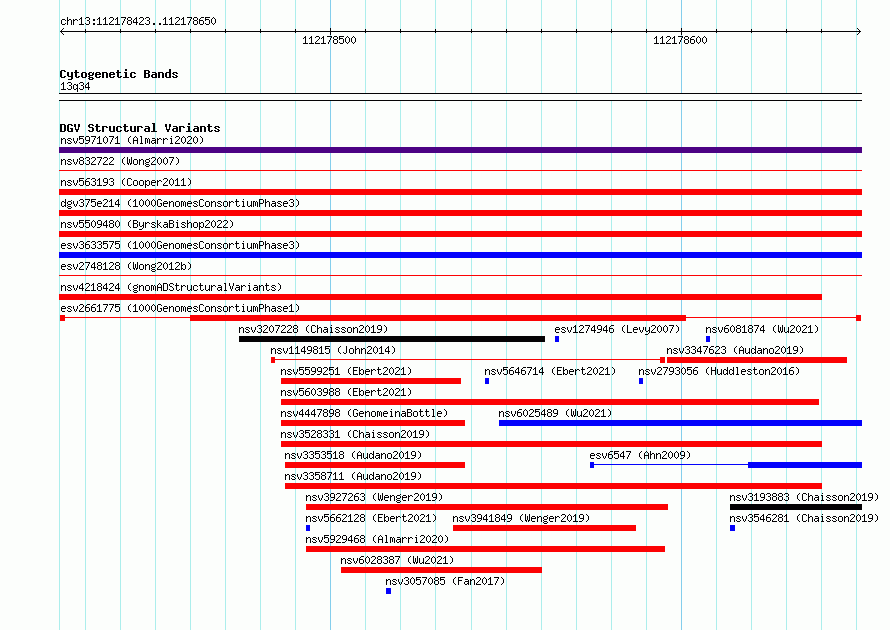Click nsv5662128 (Ebert2021) label

click(x=371, y=518)
